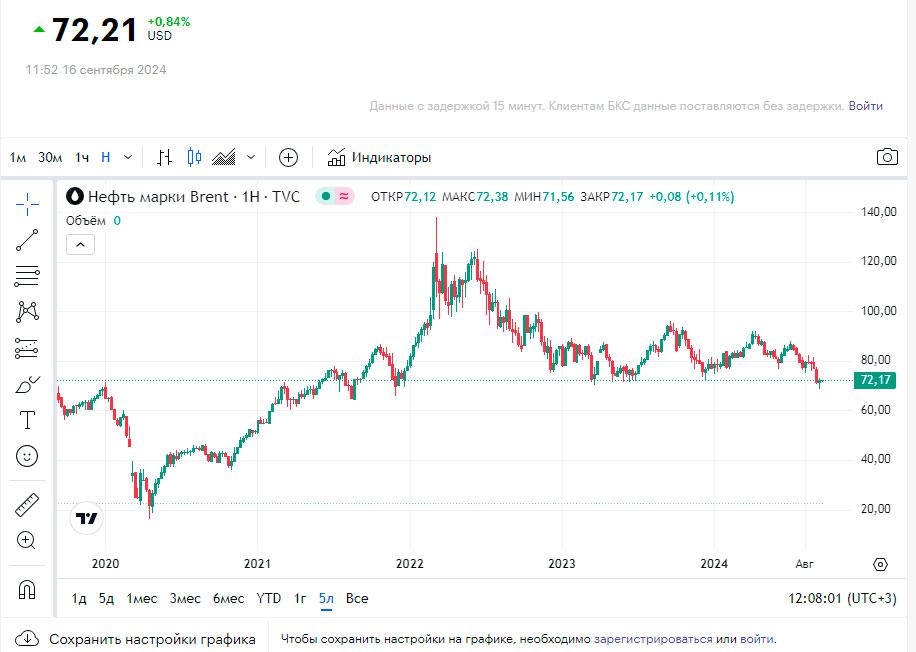Switch chart style to bars
Viewport: 916px width, 652px height.
coord(165,157)
